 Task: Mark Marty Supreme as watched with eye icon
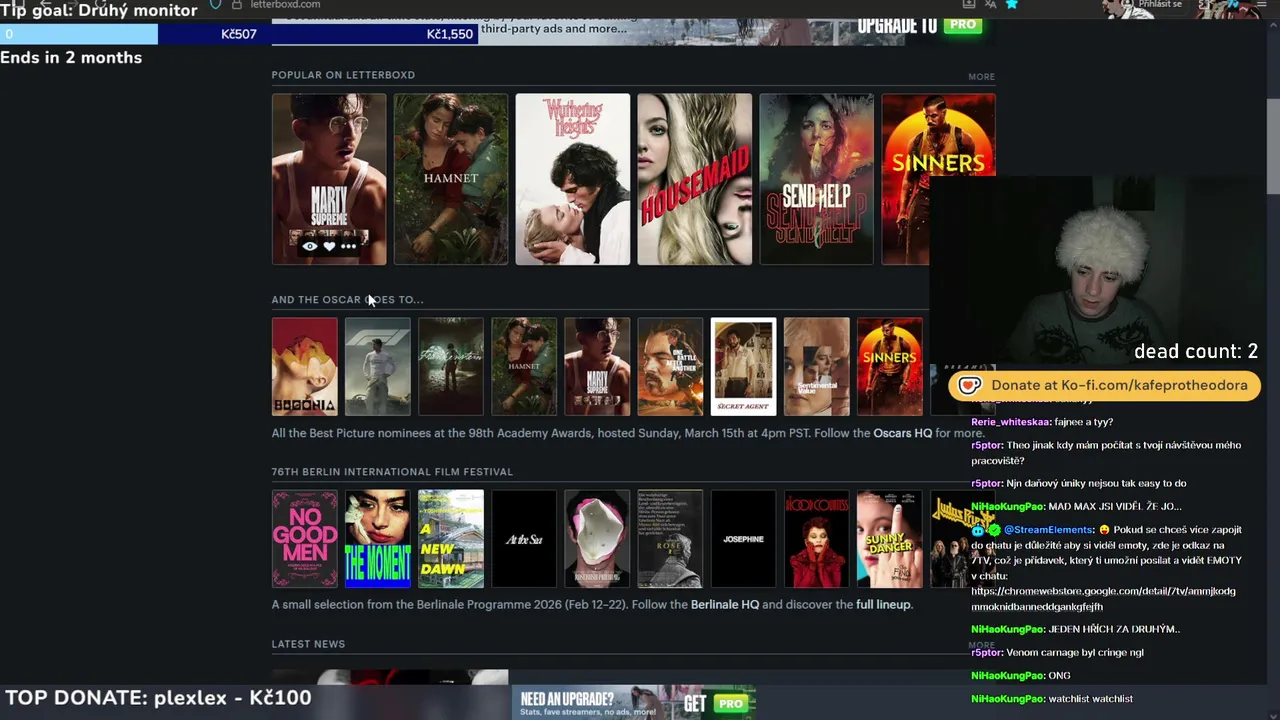point(310,246)
